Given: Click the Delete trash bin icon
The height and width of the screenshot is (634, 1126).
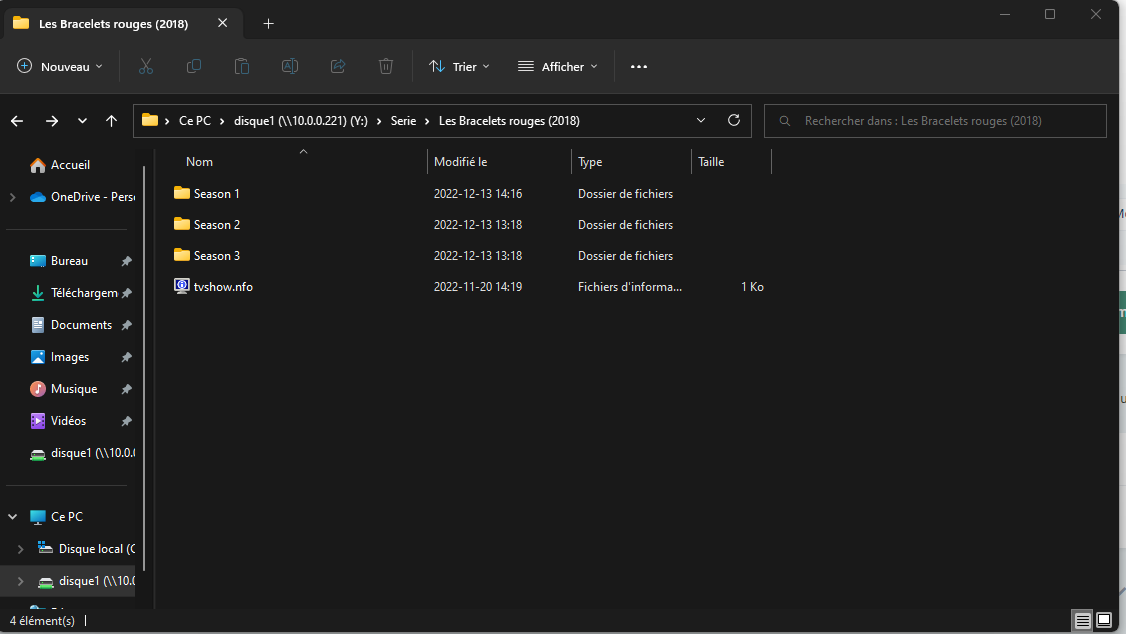Looking at the screenshot, I should coord(386,66).
